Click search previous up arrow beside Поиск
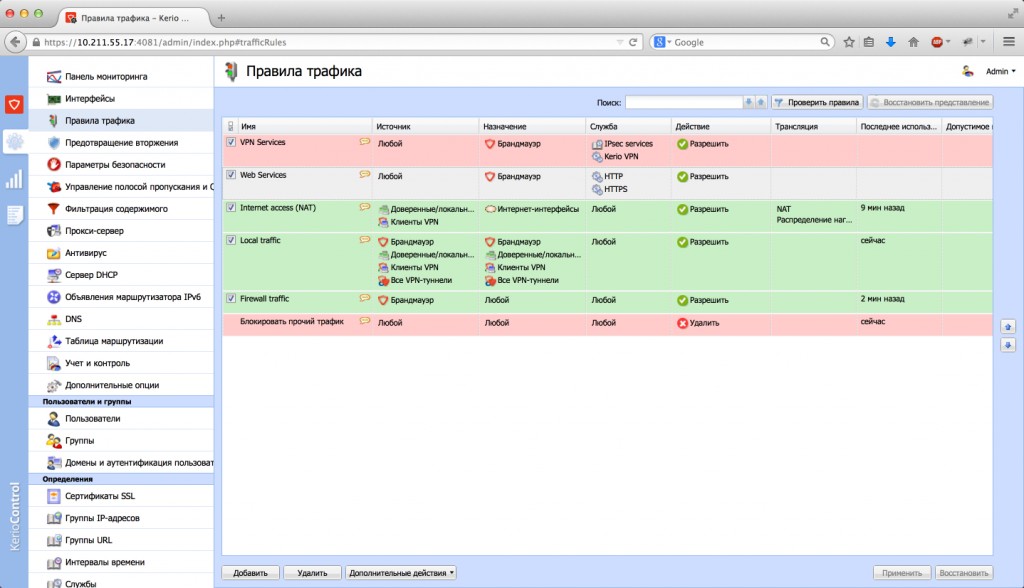 coord(761,103)
